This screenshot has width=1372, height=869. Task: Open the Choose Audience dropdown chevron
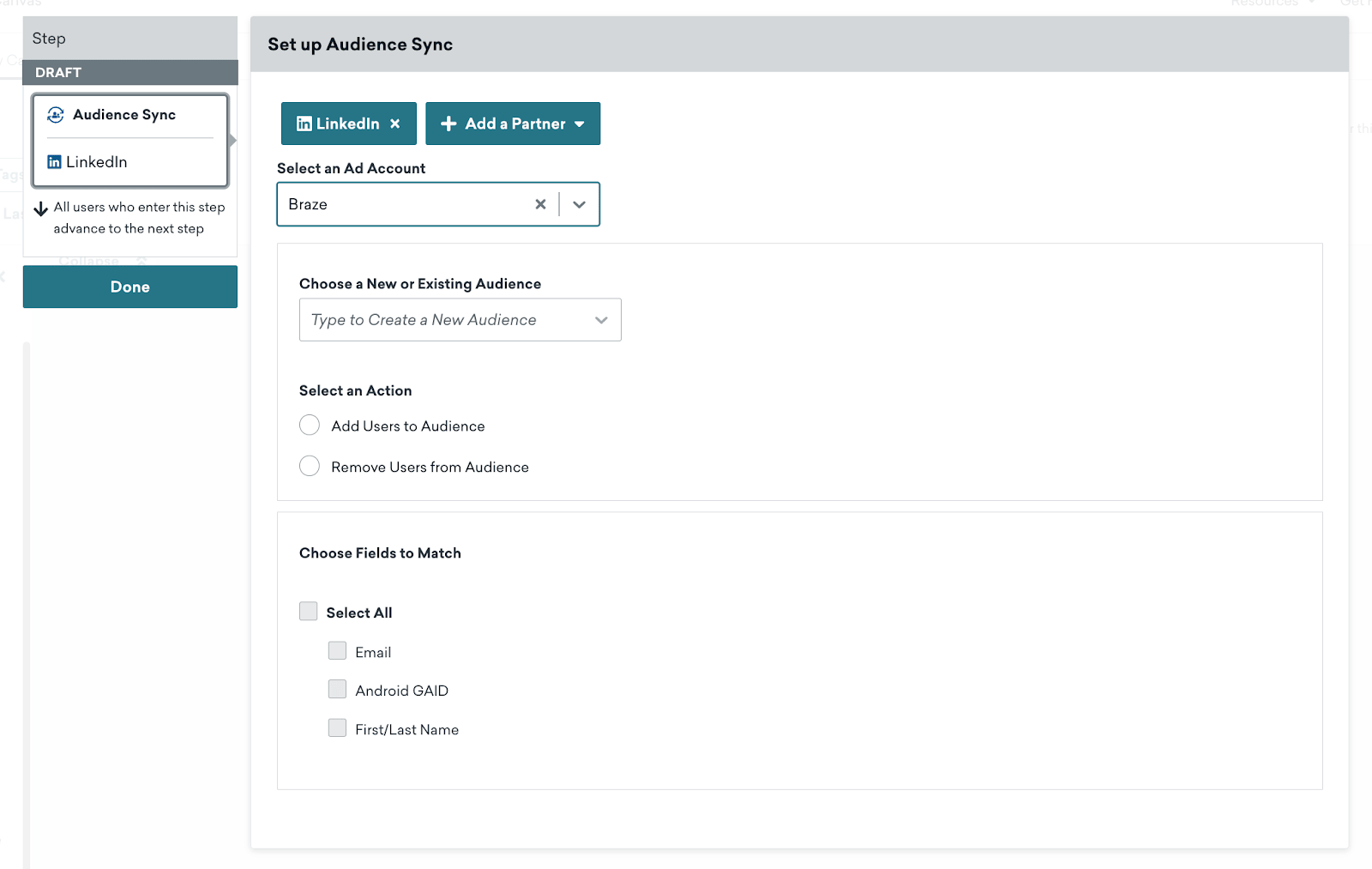(601, 320)
